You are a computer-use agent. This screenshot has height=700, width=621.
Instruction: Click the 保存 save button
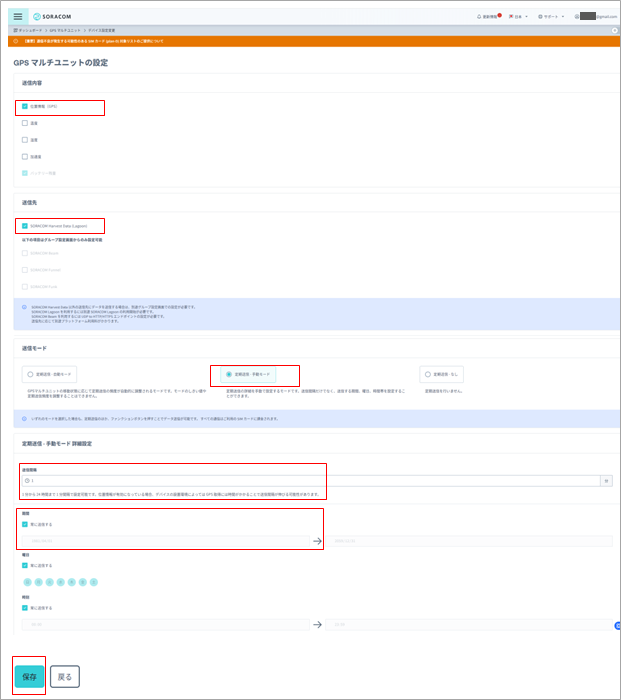(x=29, y=676)
